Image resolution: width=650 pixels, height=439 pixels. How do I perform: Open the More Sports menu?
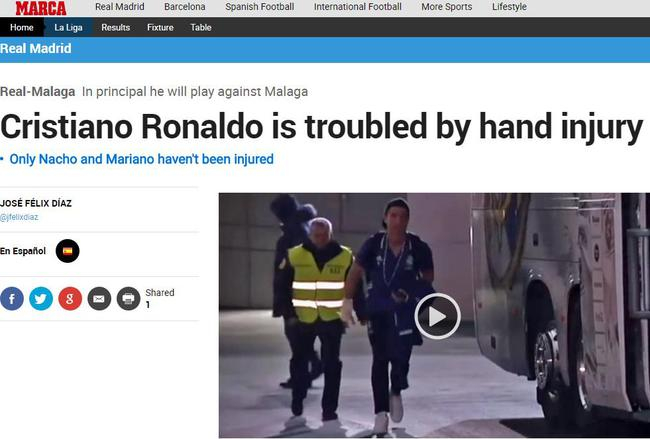pos(446,7)
